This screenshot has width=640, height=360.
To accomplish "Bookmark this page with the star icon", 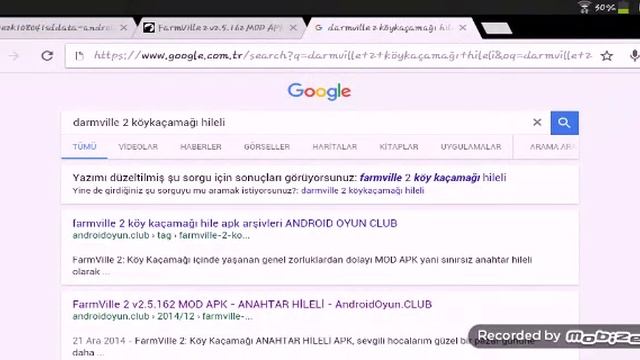I will click(607, 56).
